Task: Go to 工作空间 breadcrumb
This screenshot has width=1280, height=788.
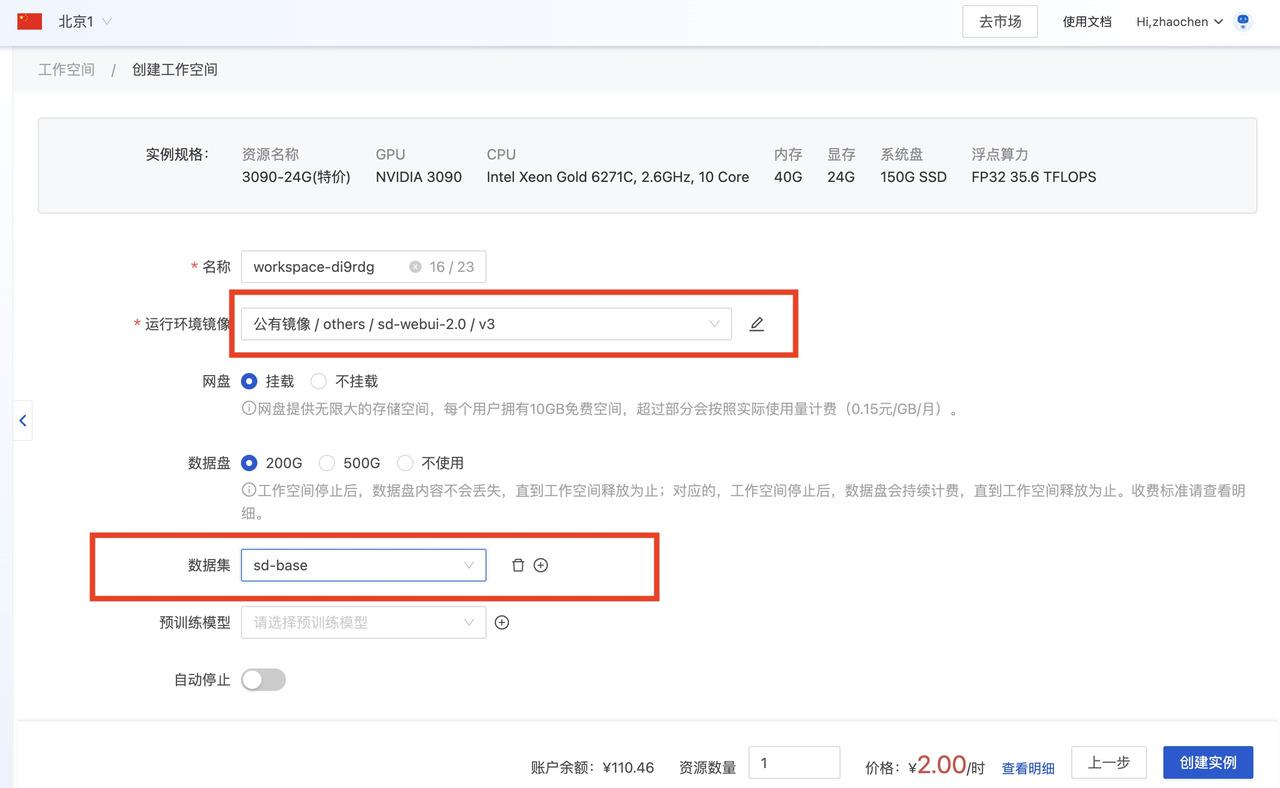Action: [x=66, y=69]
